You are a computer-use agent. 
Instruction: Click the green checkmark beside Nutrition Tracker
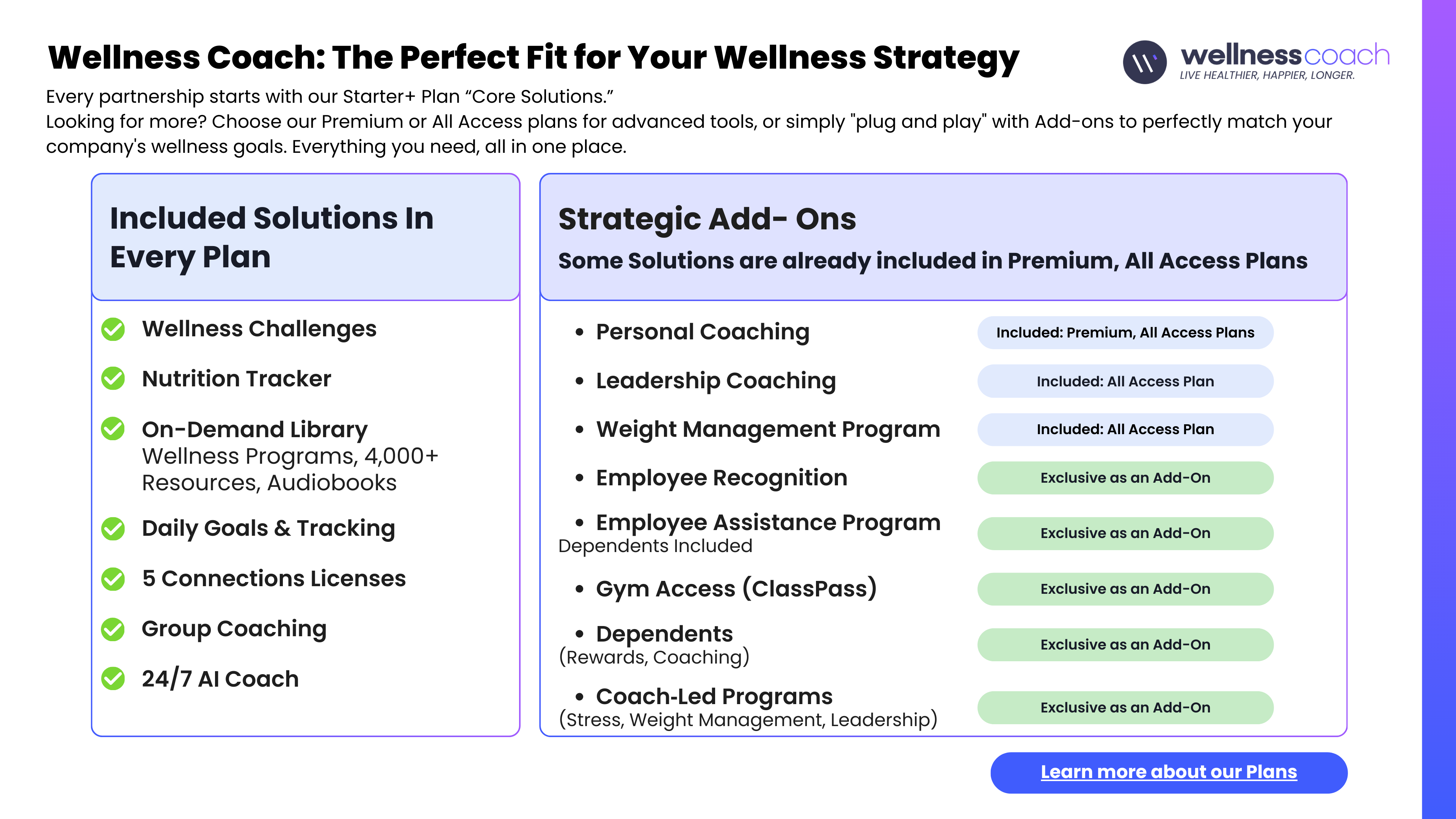tap(113, 379)
